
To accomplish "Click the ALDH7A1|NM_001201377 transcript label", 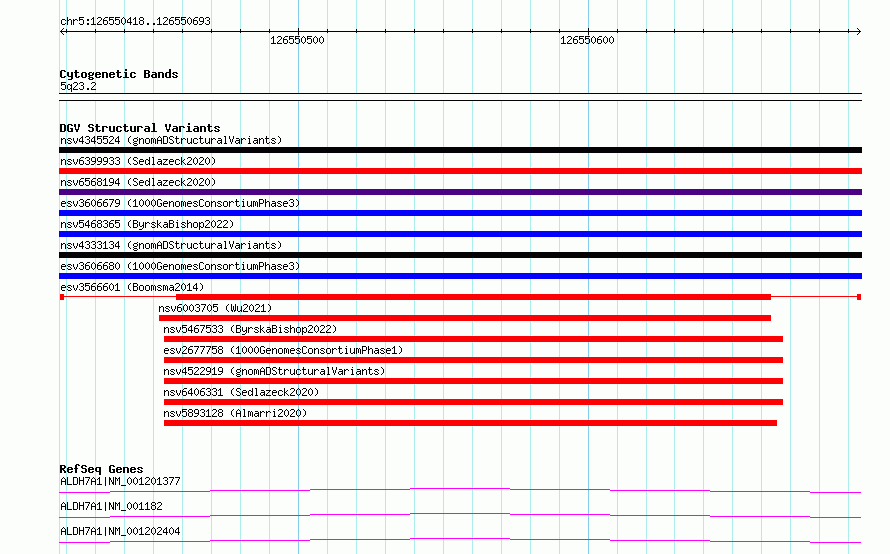I will 120,481.
